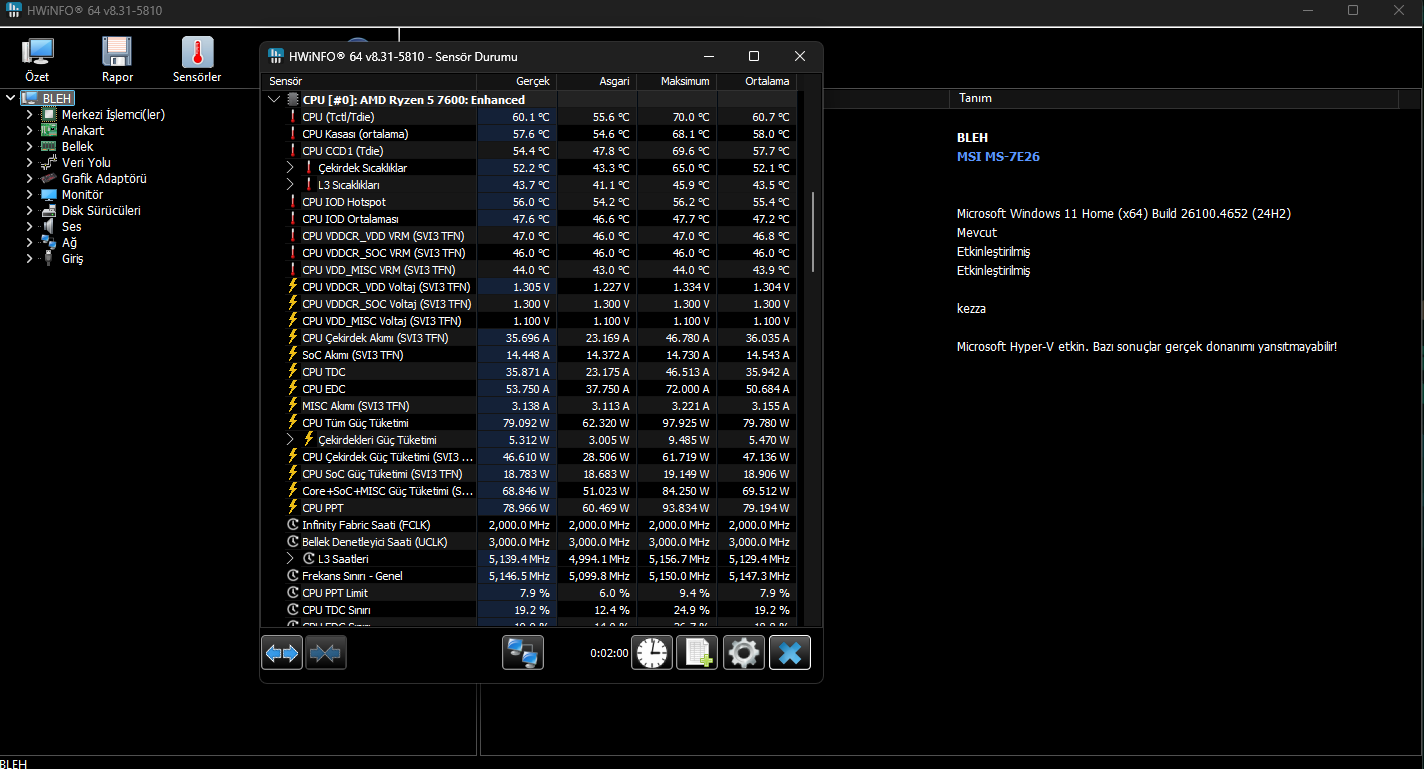
Task: Open the remote network monitors icon
Action: (x=523, y=653)
